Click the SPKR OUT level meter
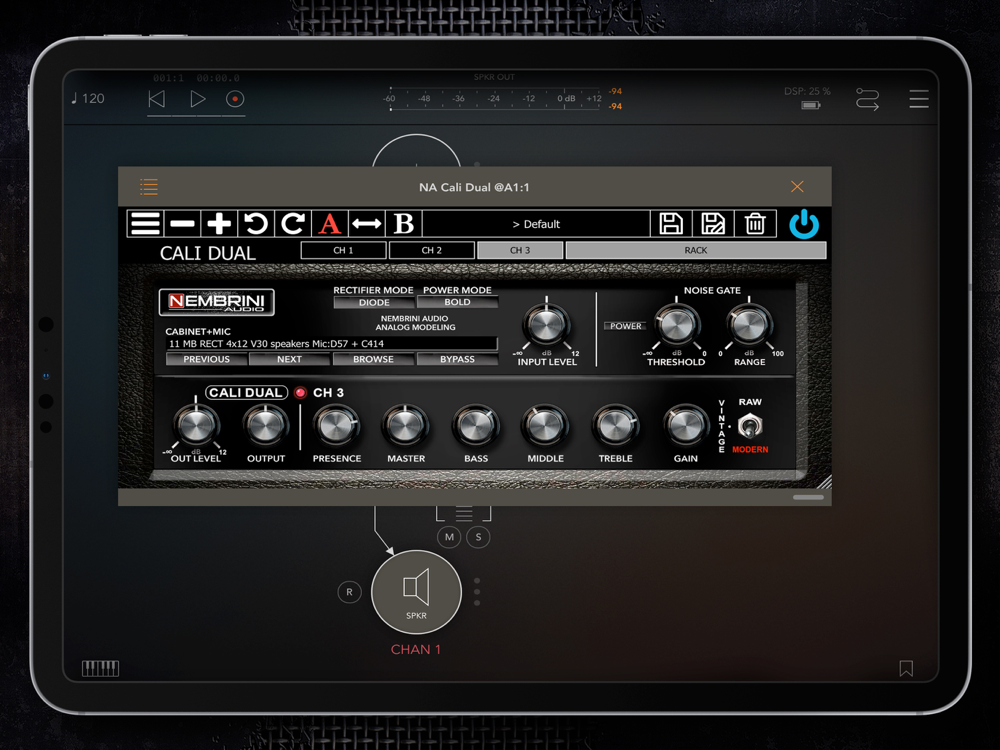This screenshot has height=750, width=1000. pyautogui.click(x=494, y=99)
